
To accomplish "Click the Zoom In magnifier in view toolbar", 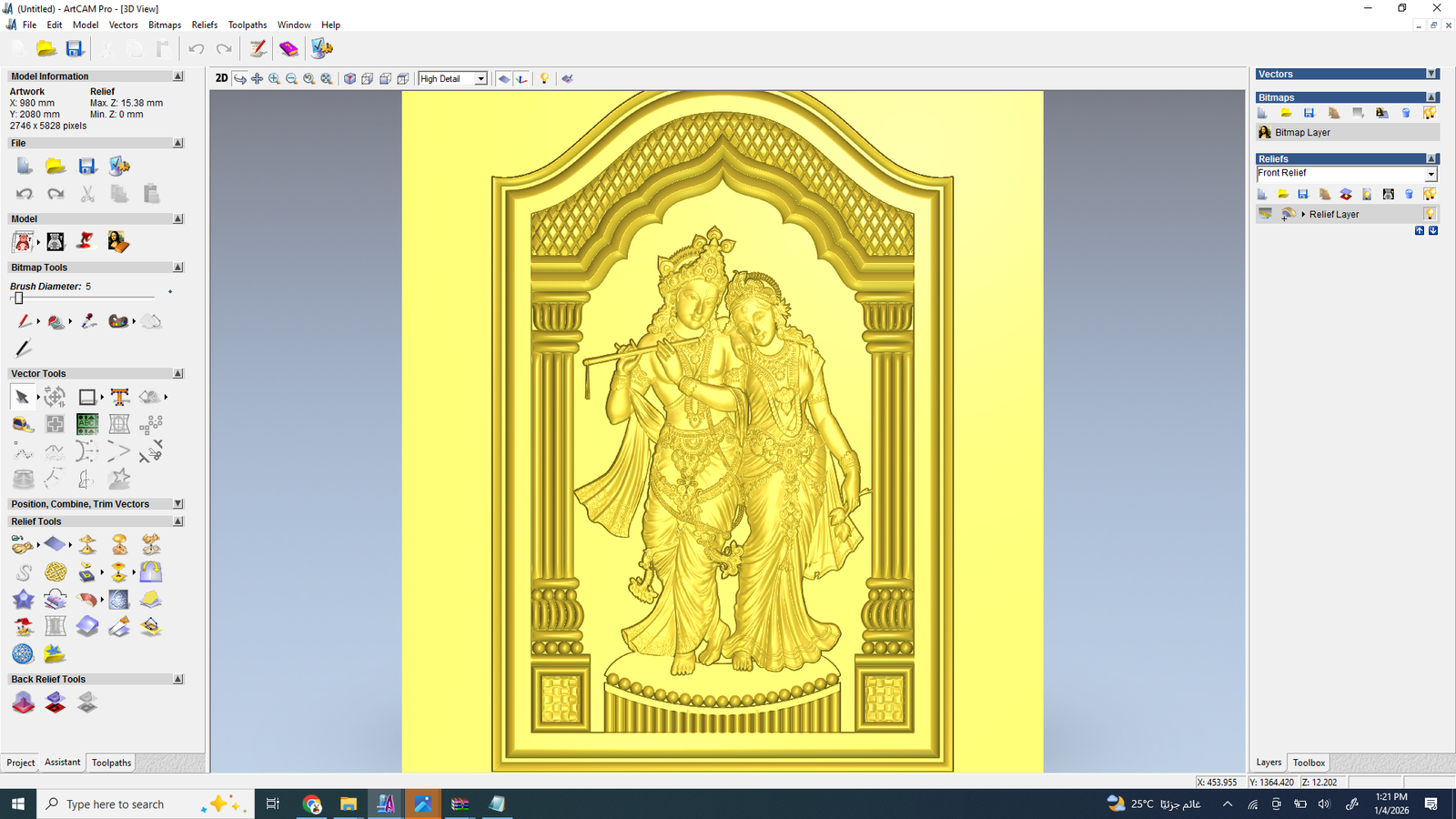I will click(x=274, y=79).
